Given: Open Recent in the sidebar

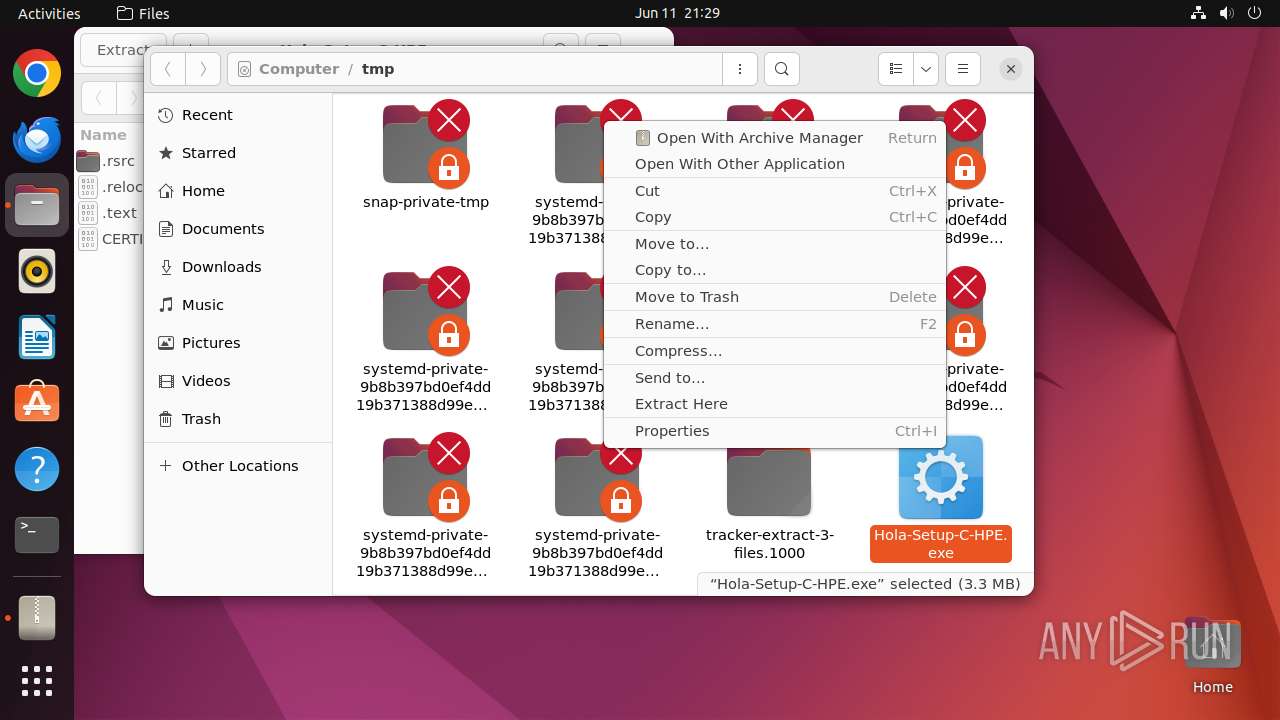Looking at the screenshot, I should click(x=238, y=115).
